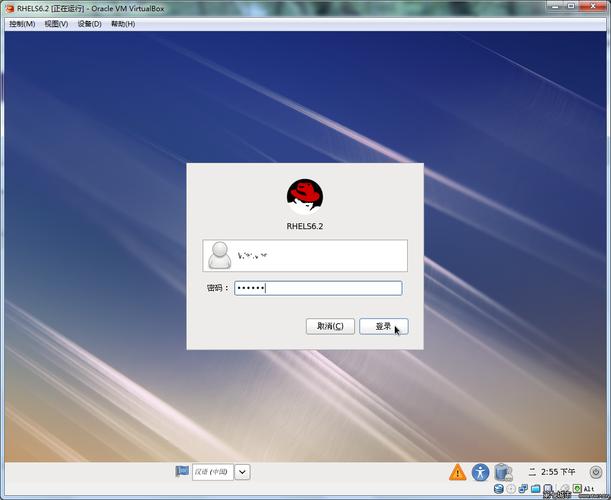Click the network computers icon in panel
611x500 pixels.
(x=503, y=472)
